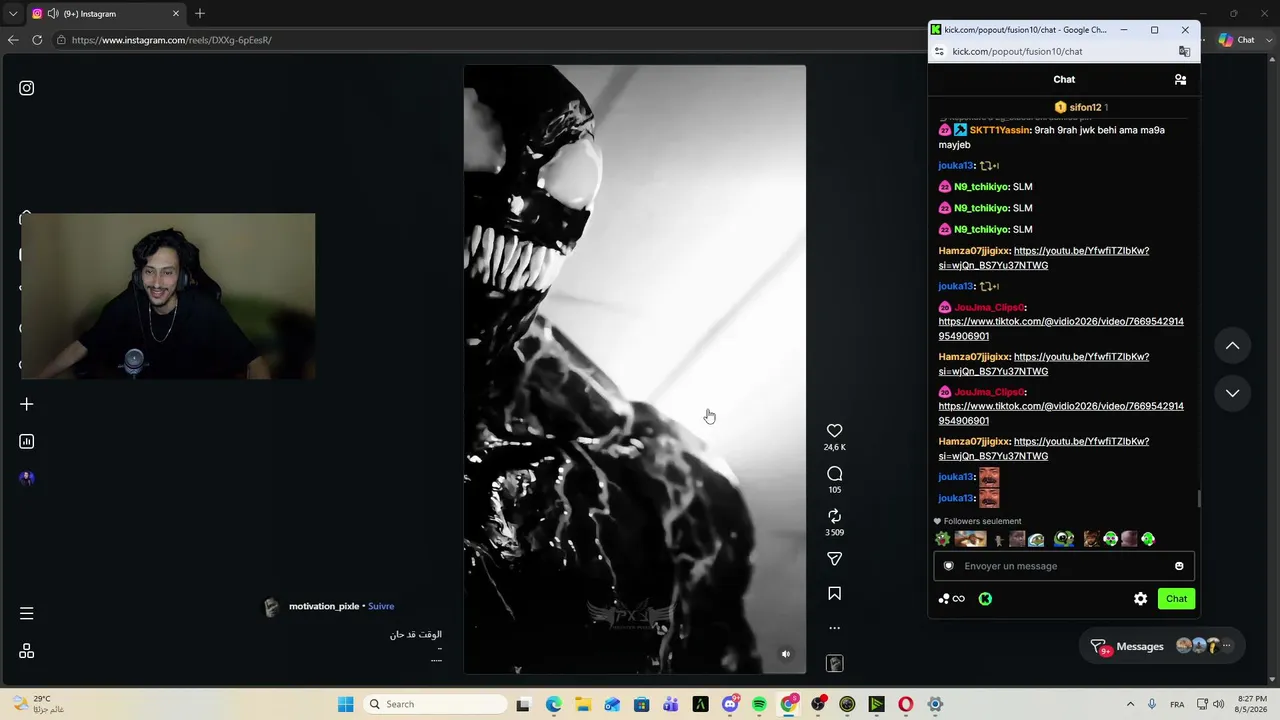Switch keyboard language FRA
Image resolution: width=1280 pixels, height=720 pixels.
tap(1178, 704)
